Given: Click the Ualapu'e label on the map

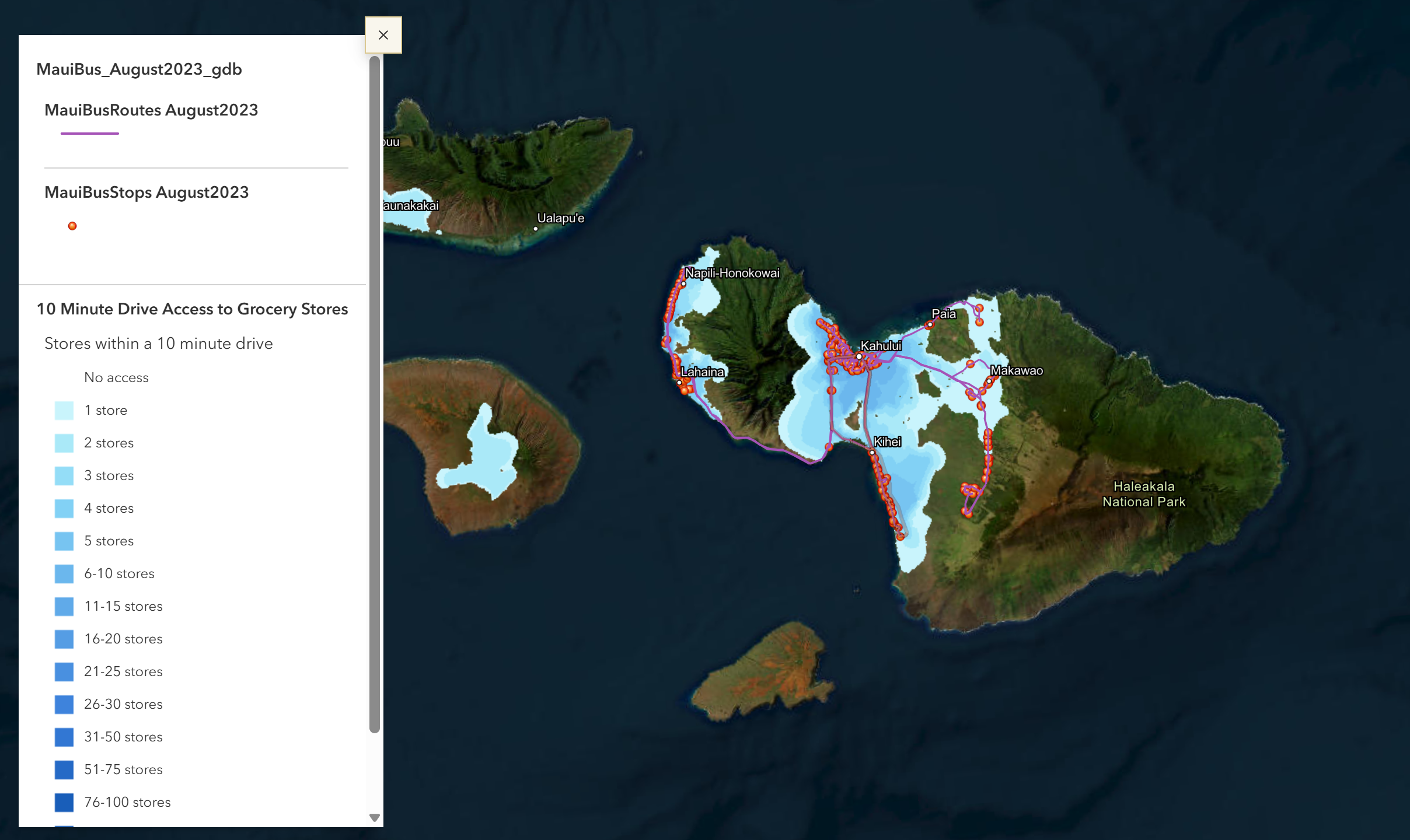Looking at the screenshot, I should click(560, 218).
